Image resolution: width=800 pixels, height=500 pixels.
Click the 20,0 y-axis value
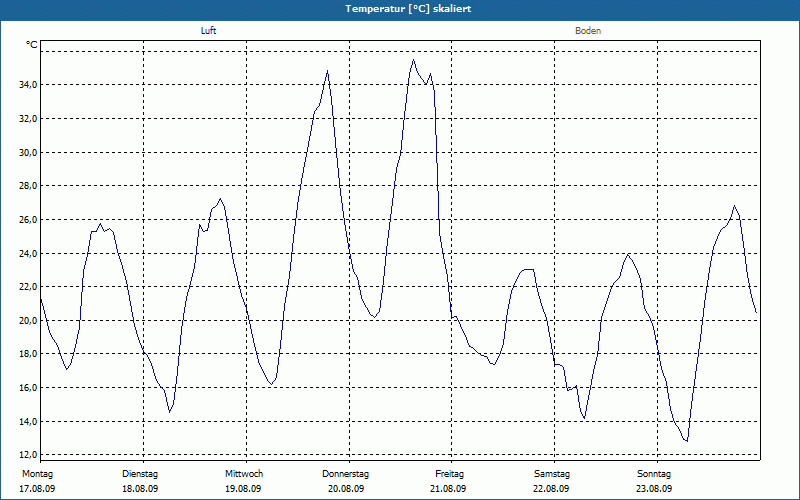(28, 320)
